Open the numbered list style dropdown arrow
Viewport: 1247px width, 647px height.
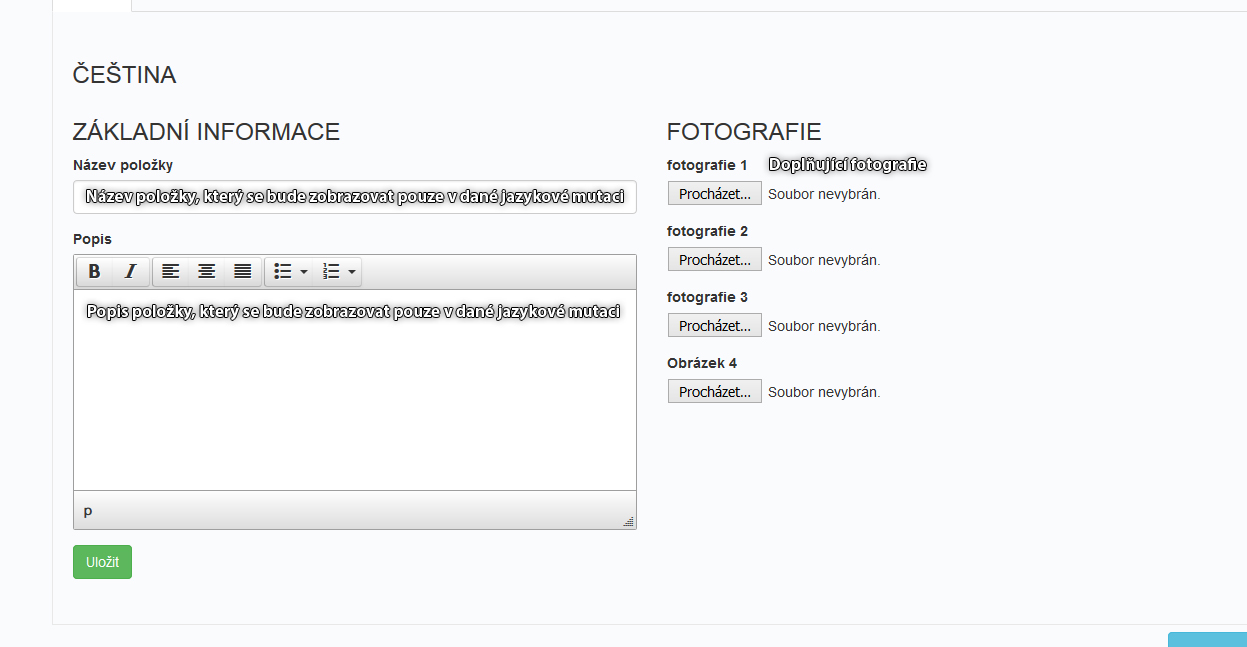tap(352, 272)
